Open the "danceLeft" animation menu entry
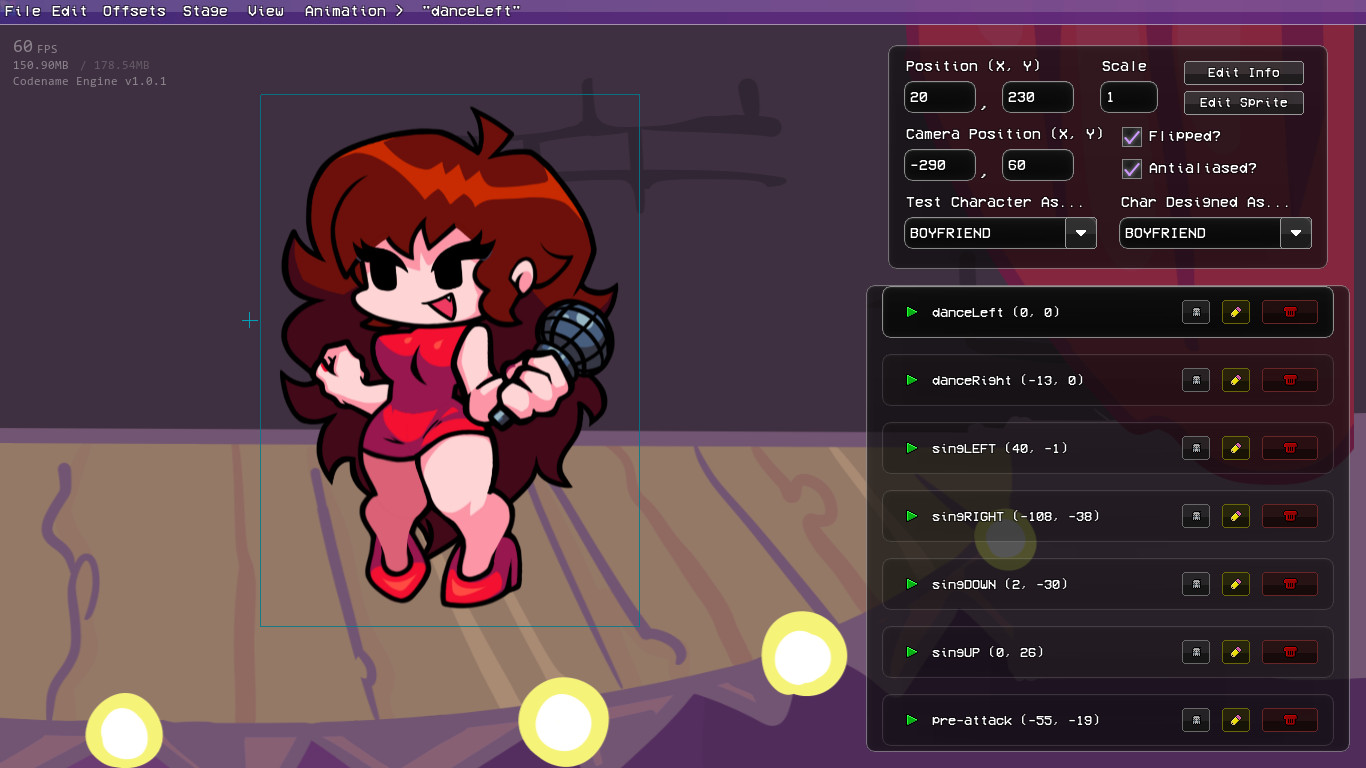This screenshot has height=768, width=1366. [x=471, y=11]
